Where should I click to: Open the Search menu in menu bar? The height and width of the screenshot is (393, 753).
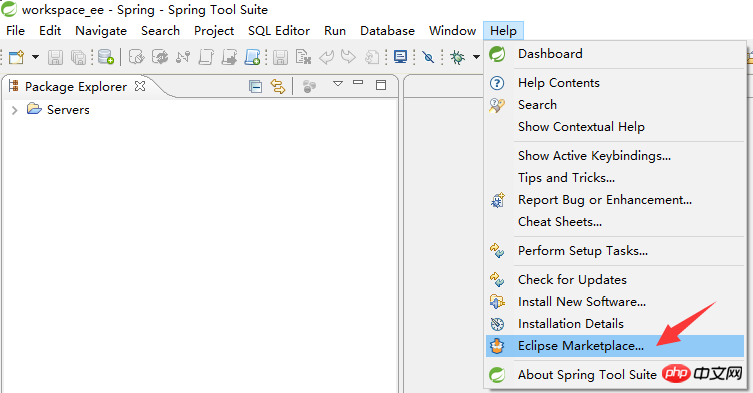click(x=160, y=31)
